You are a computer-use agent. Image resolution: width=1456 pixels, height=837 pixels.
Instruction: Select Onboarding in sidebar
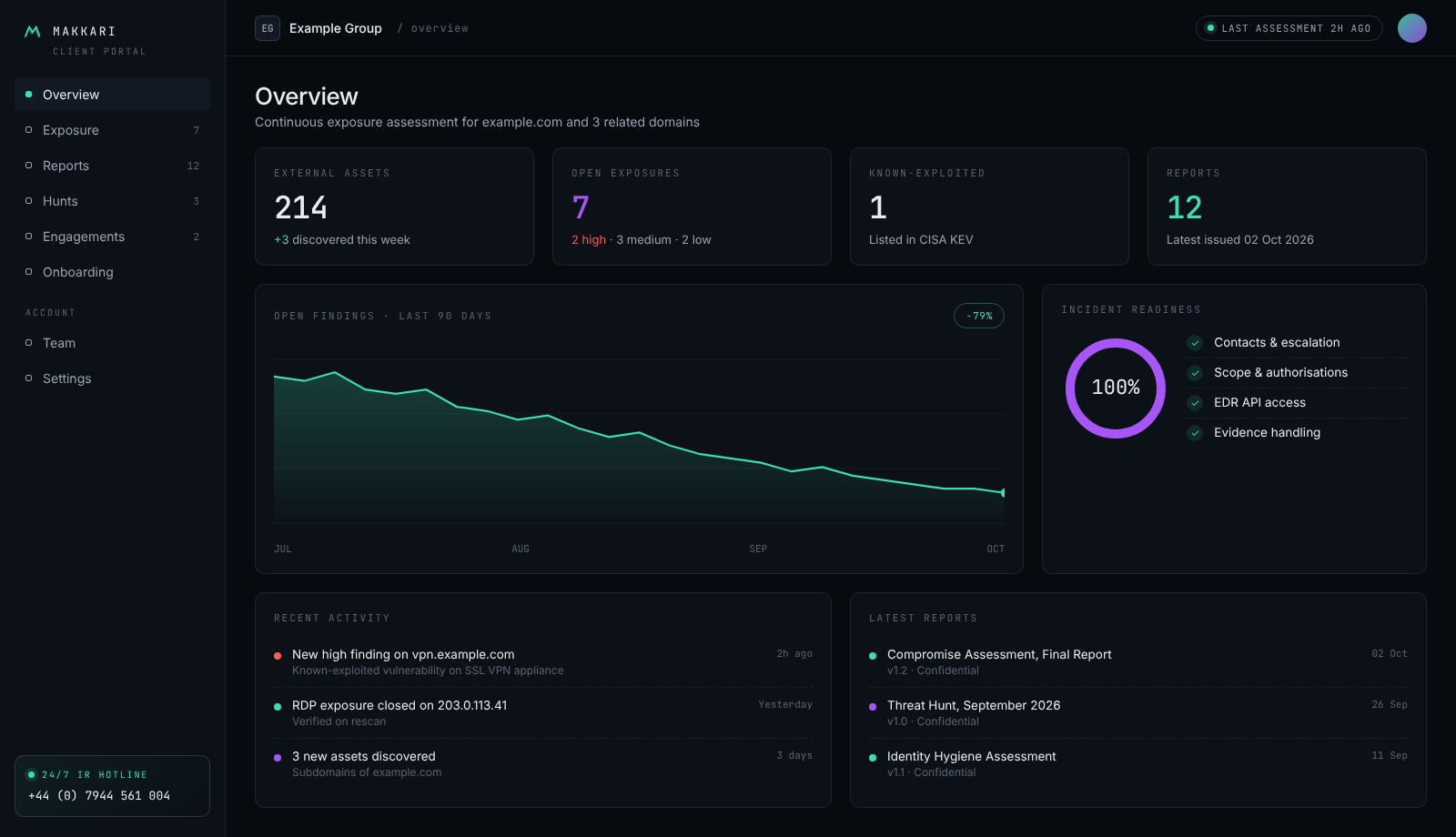[x=112, y=272]
